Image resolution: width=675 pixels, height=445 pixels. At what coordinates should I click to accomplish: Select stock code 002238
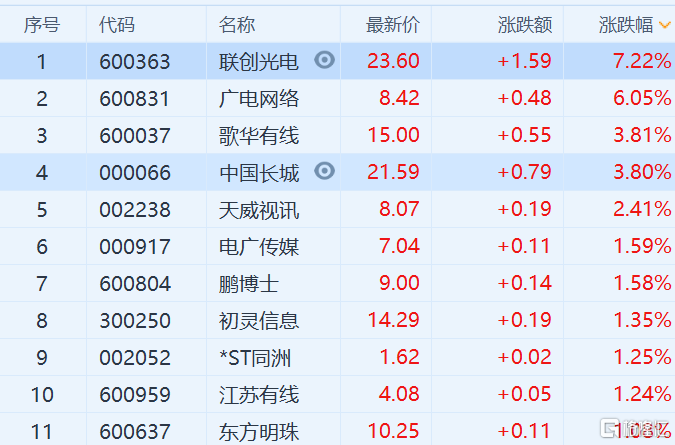[135, 210]
